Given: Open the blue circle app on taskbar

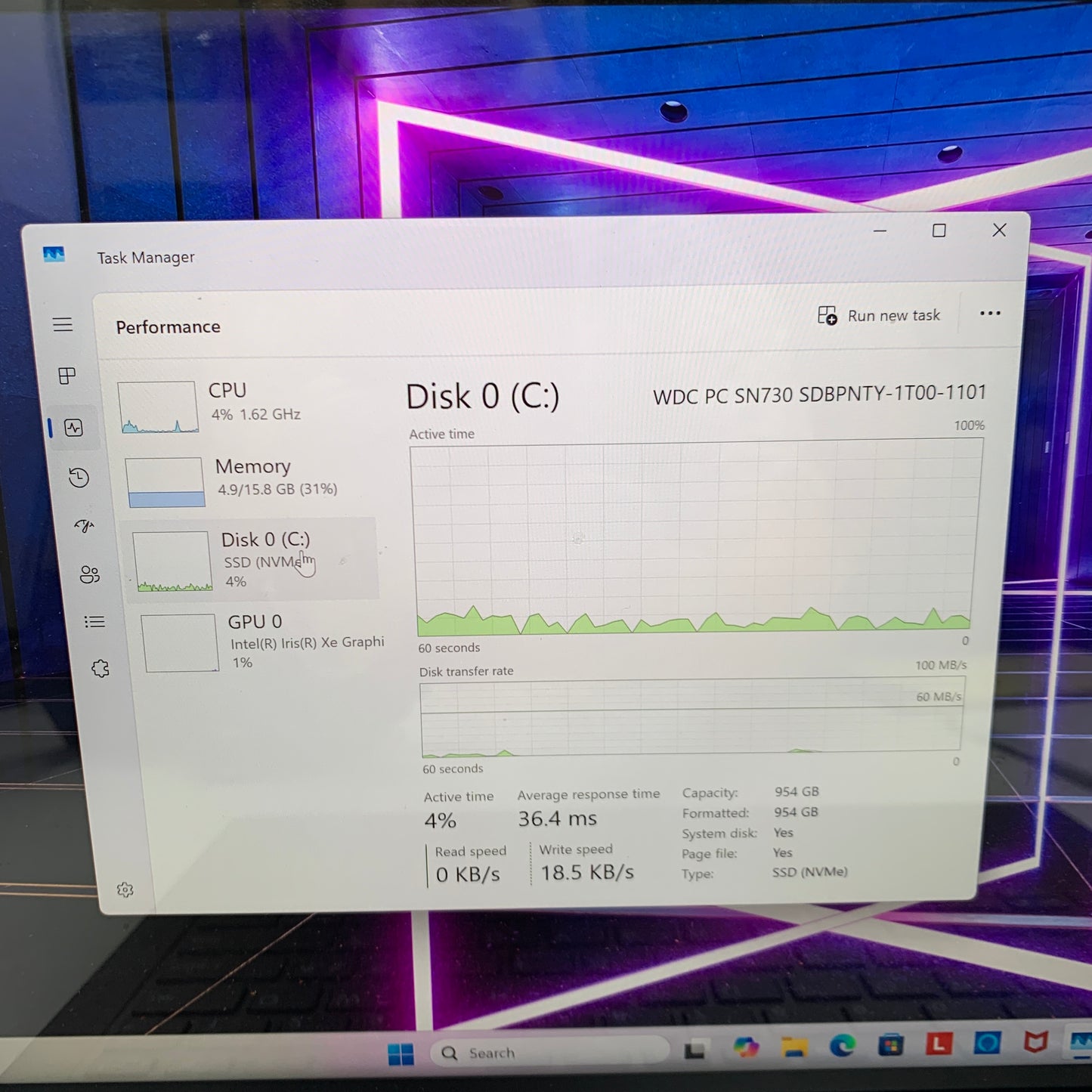Looking at the screenshot, I should pyautogui.click(x=987, y=1043).
